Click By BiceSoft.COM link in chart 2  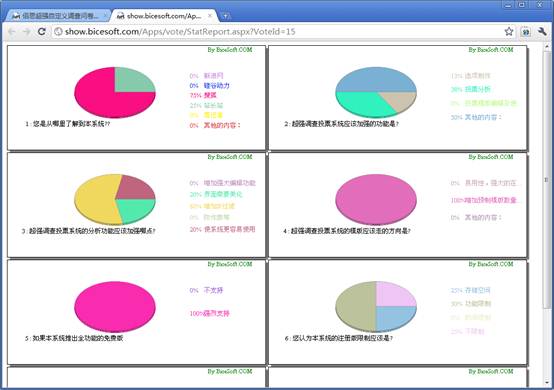pos(491,50)
